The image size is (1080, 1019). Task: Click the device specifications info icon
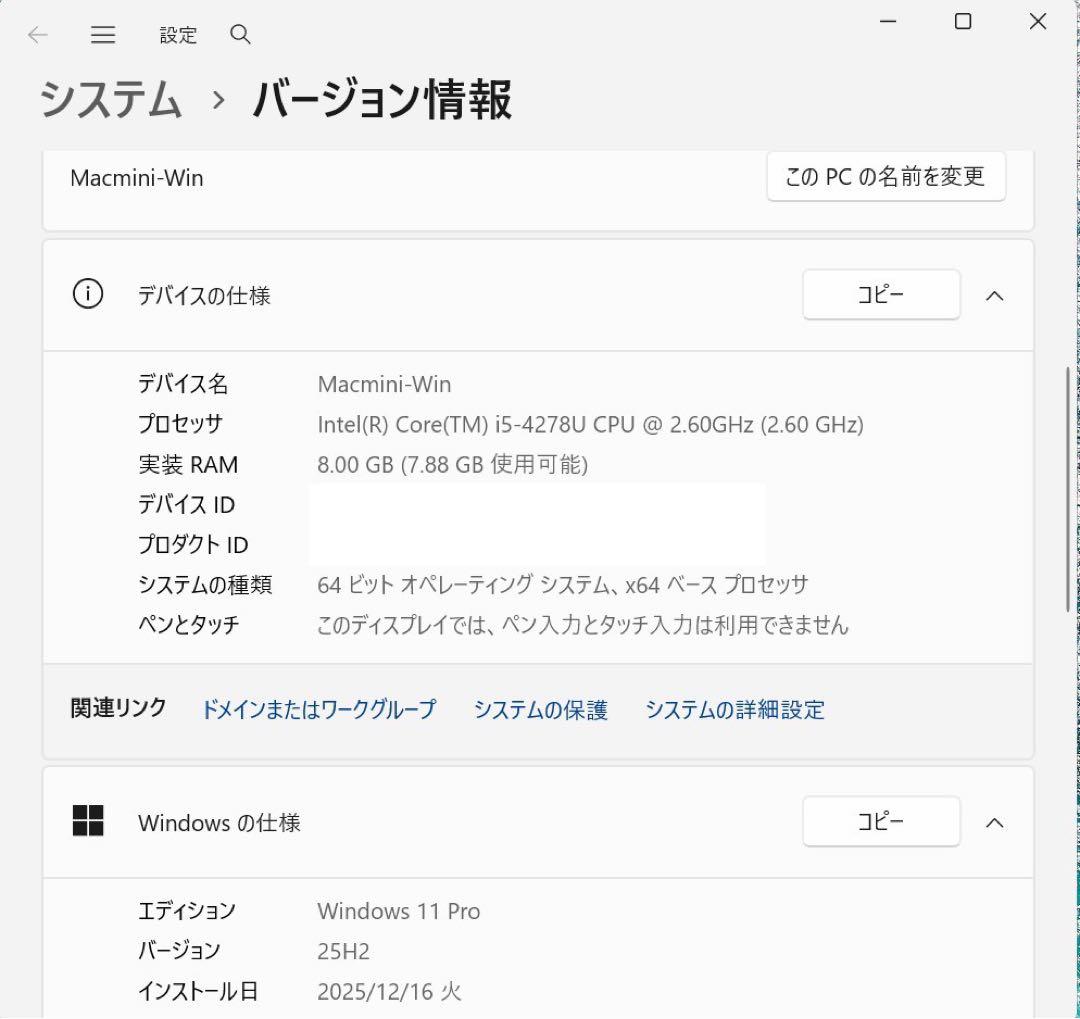tap(88, 294)
